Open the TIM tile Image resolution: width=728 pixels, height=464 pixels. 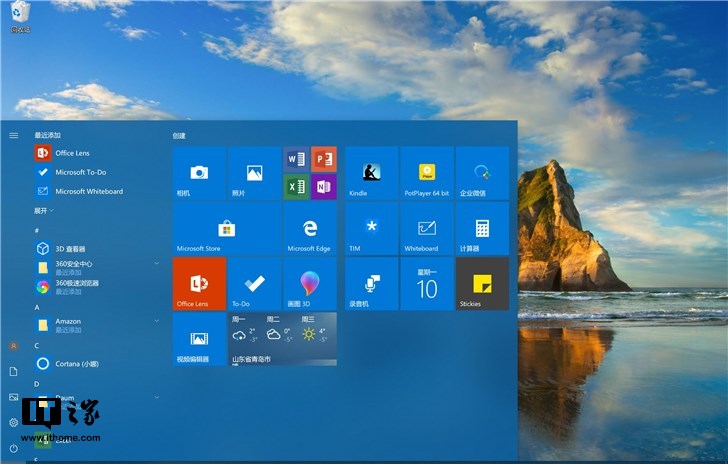pyautogui.click(x=371, y=229)
